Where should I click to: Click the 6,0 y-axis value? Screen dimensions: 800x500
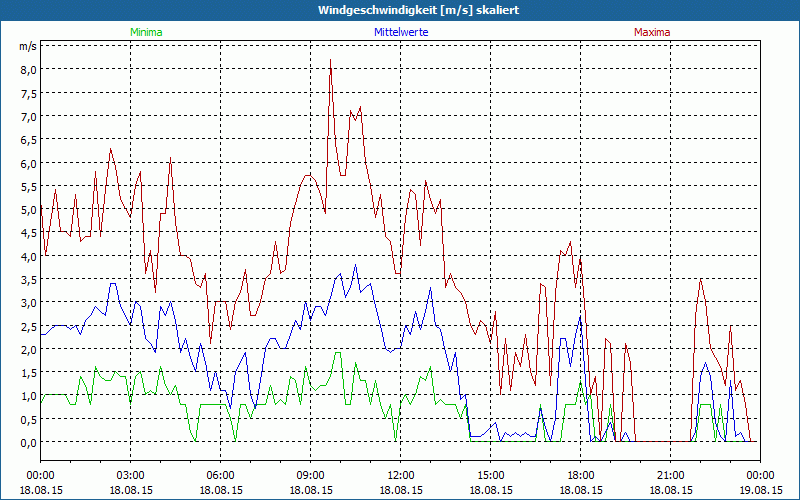pos(28,163)
